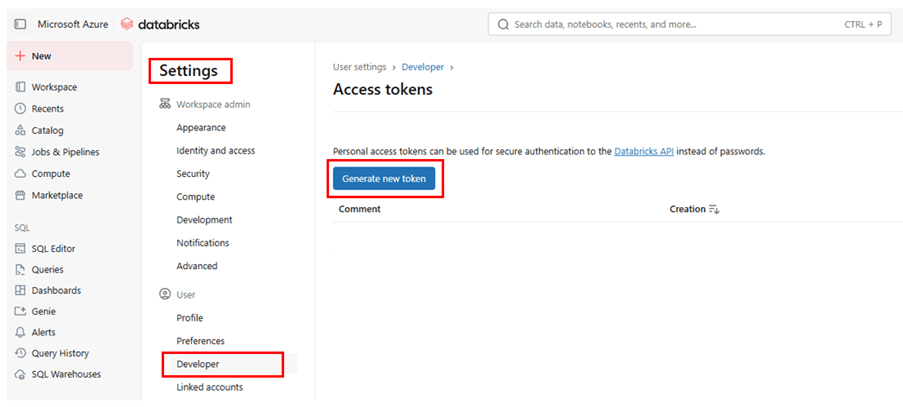This screenshot has width=903, height=407.
Task: Open Compute in main sidebar
Action: pyautogui.click(x=50, y=173)
